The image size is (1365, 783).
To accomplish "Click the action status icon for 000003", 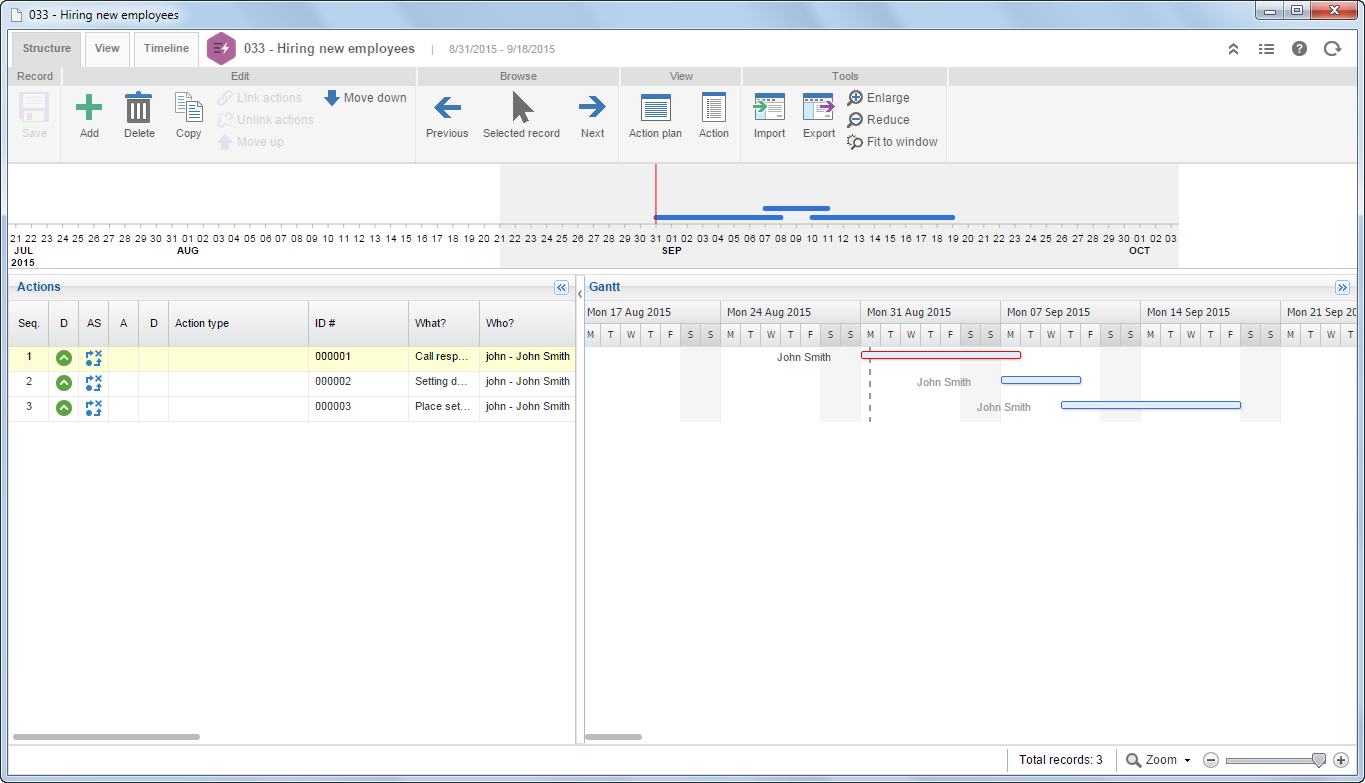I will tap(94, 407).
